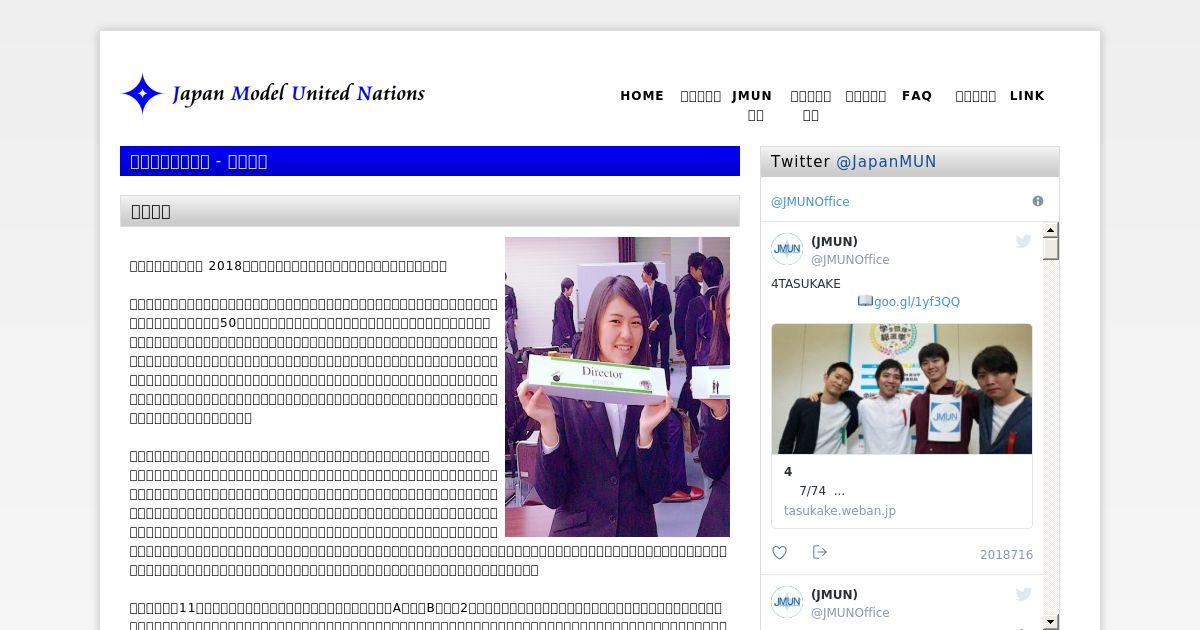Open the LINK menu item
Image resolution: width=1200 pixels, height=630 pixels.
point(1027,96)
